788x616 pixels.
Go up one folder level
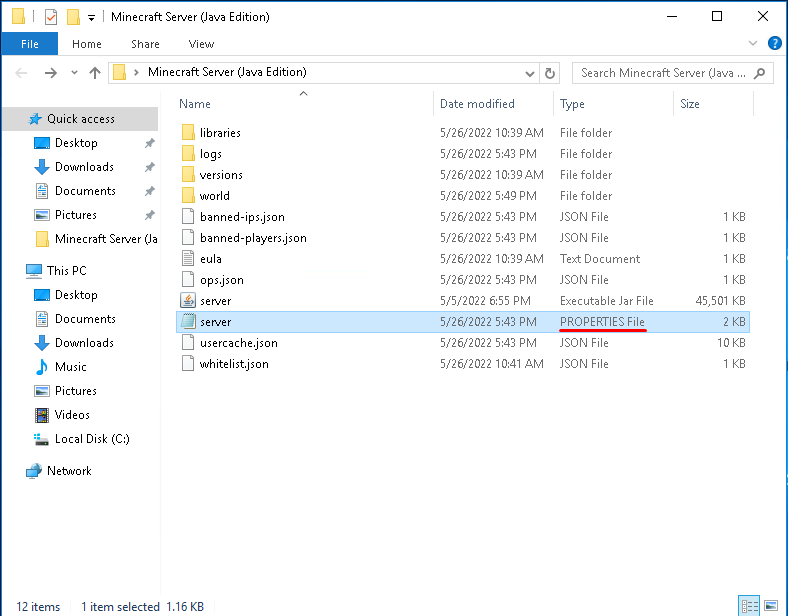tap(95, 73)
